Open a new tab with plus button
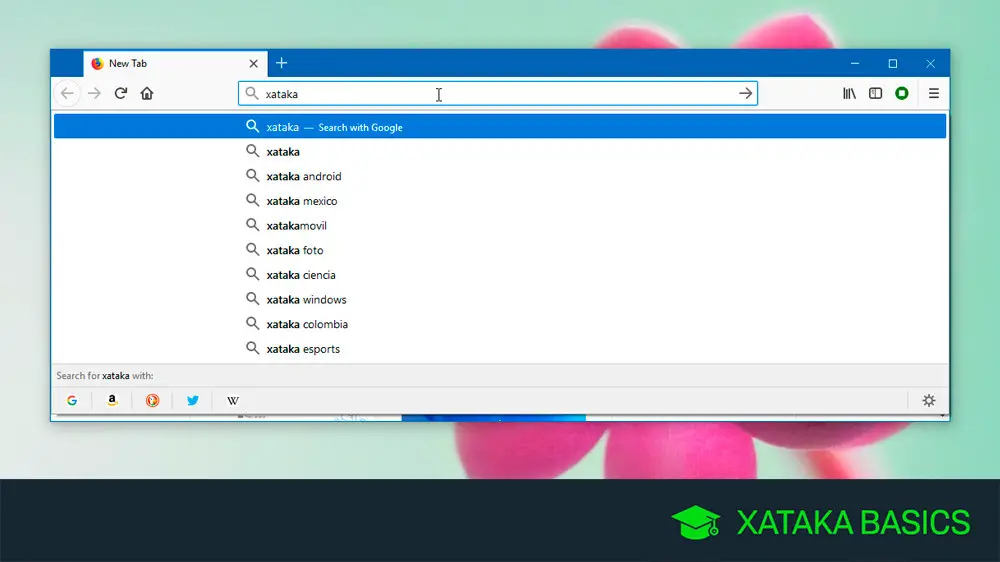The height and width of the screenshot is (562, 1000). pos(281,63)
